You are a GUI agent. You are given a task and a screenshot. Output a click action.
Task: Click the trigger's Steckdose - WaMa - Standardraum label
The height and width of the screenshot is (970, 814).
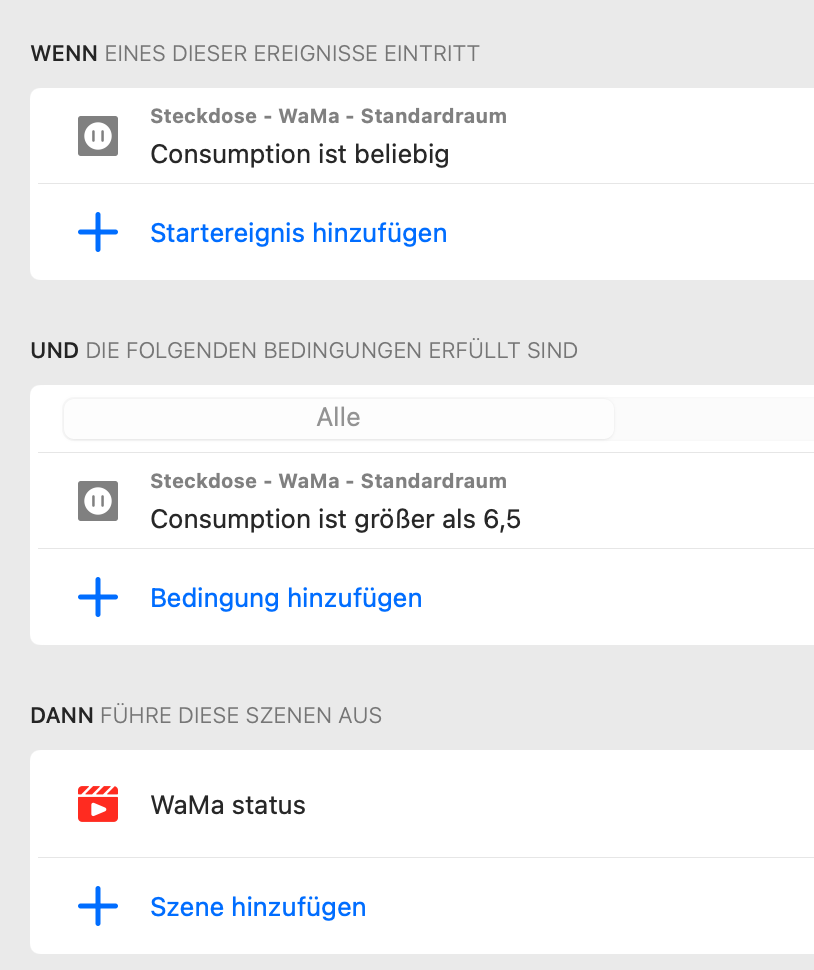tap(328, 116)
